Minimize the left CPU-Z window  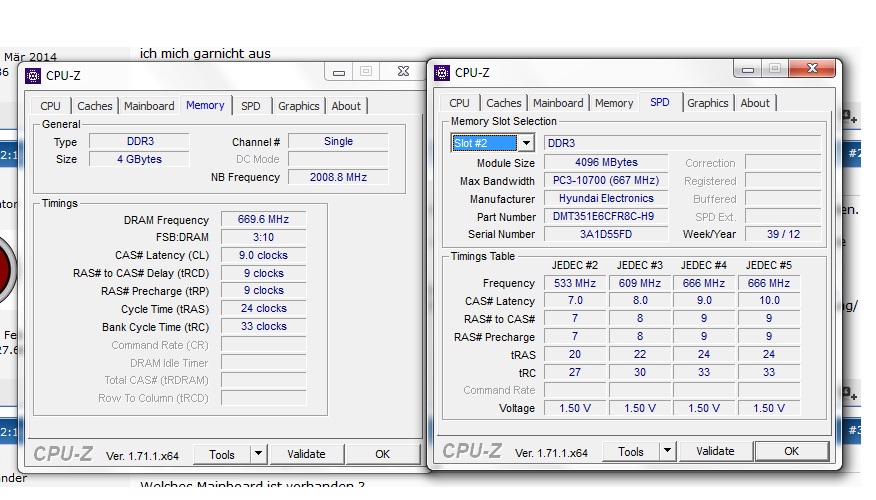tap(339, 72)
